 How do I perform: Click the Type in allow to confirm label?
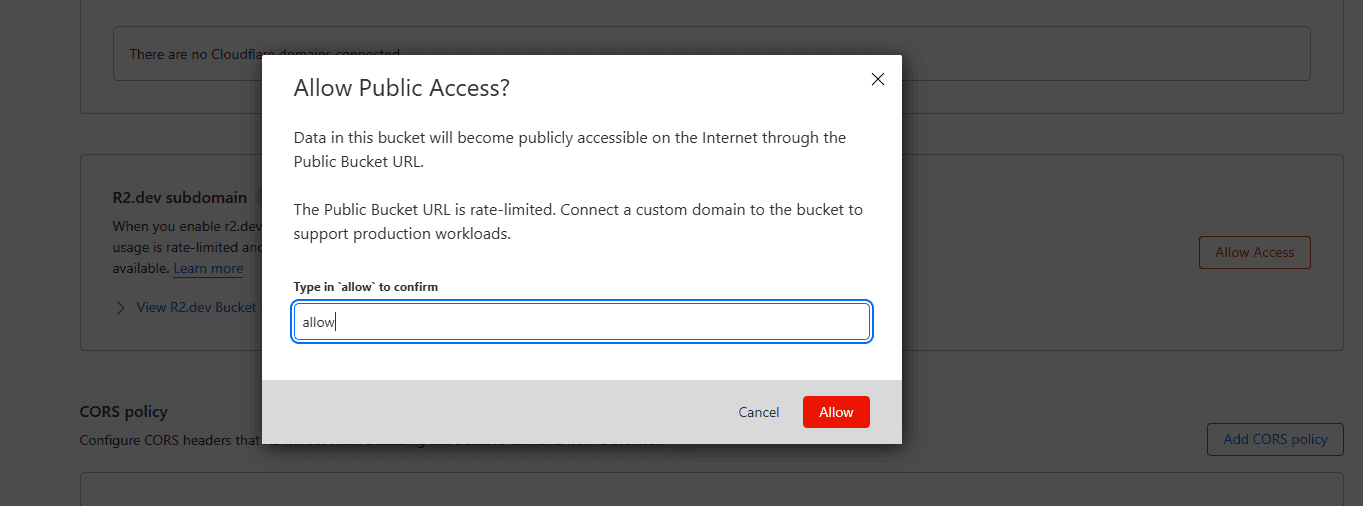(x=366, y=287)
